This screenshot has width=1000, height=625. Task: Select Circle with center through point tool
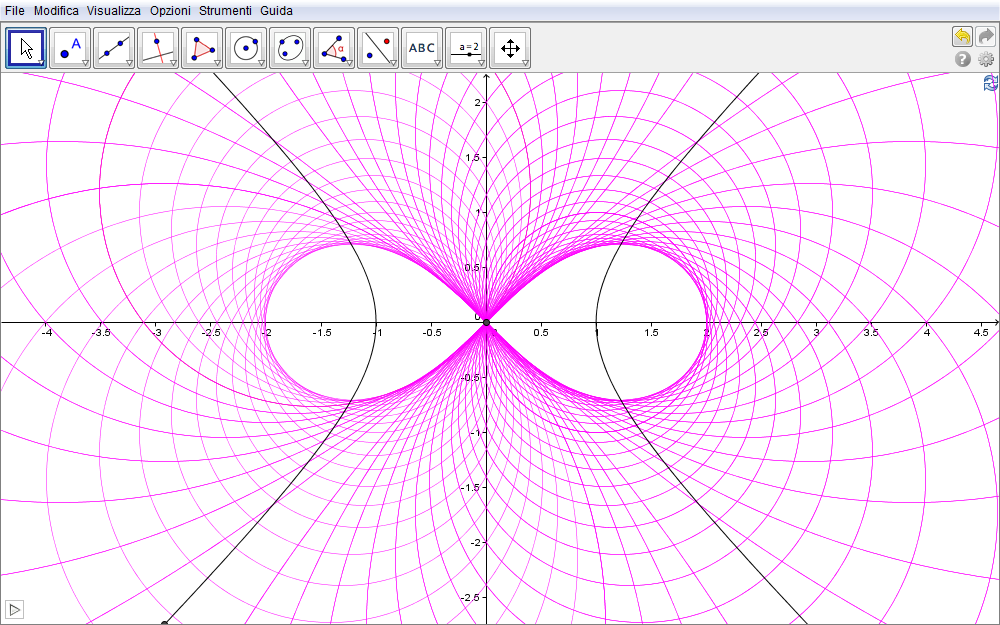click(x=246, y=47)
